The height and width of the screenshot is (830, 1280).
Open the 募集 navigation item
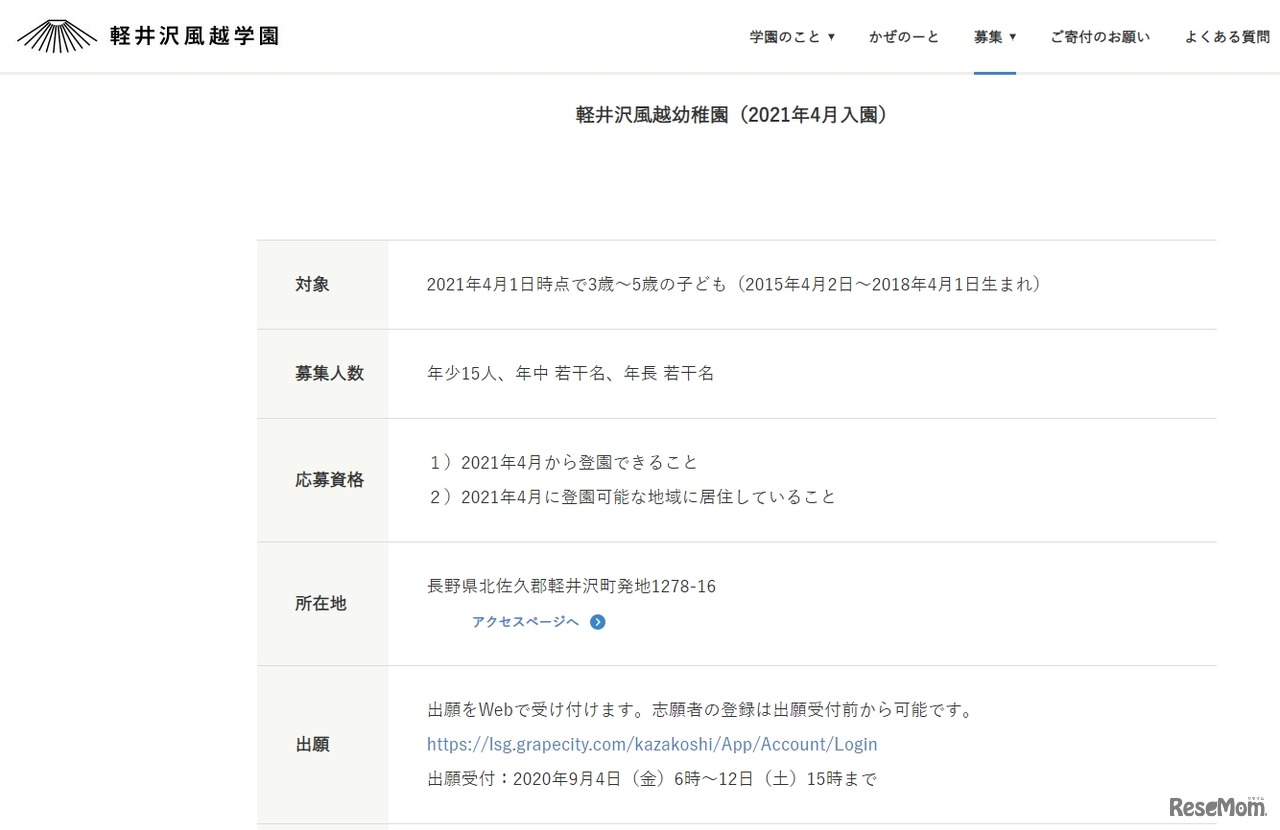(x=988, y=37)
